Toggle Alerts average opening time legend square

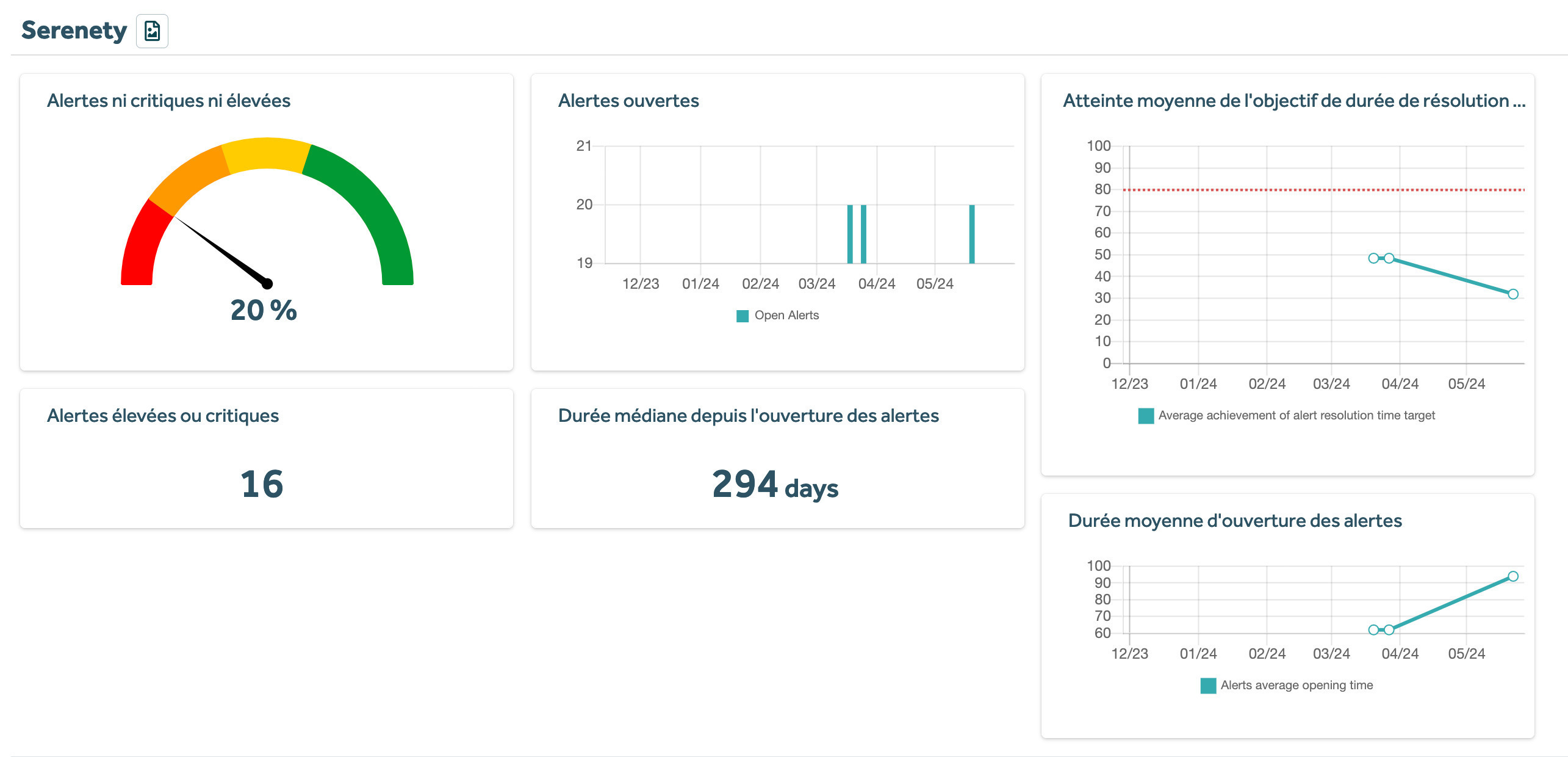tap(1207, 686)
